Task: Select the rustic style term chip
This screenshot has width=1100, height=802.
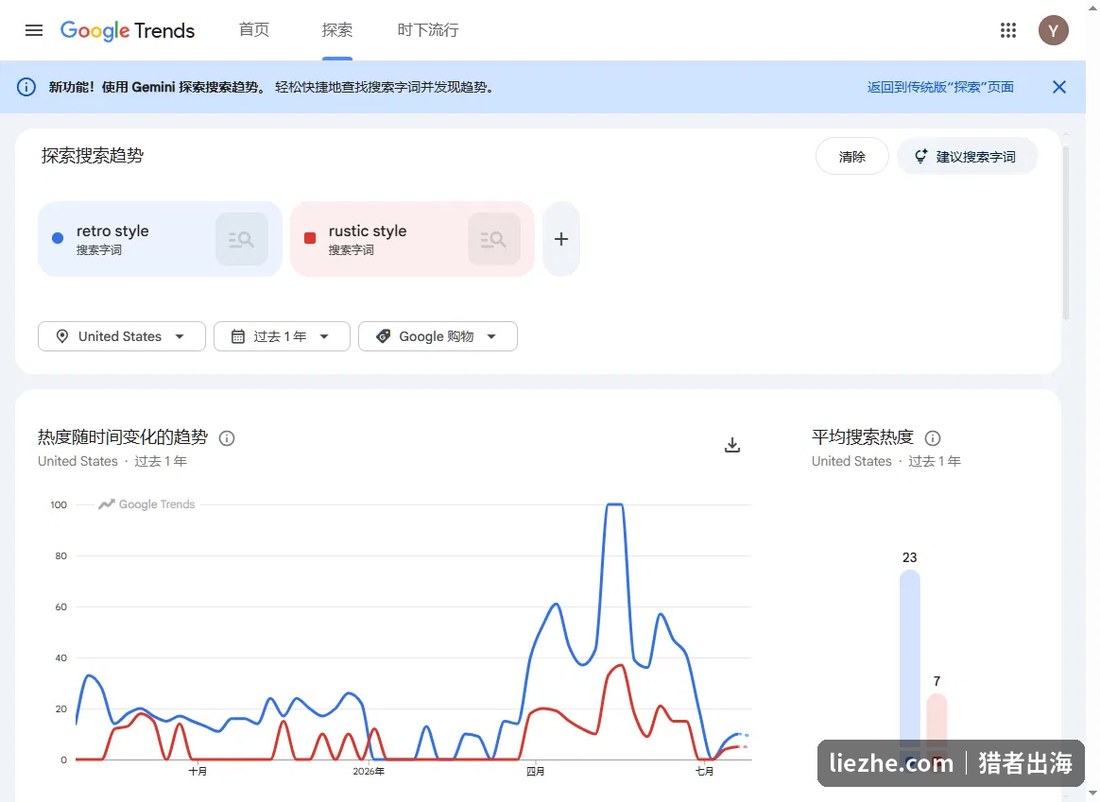Action: [x=412, y=239]
